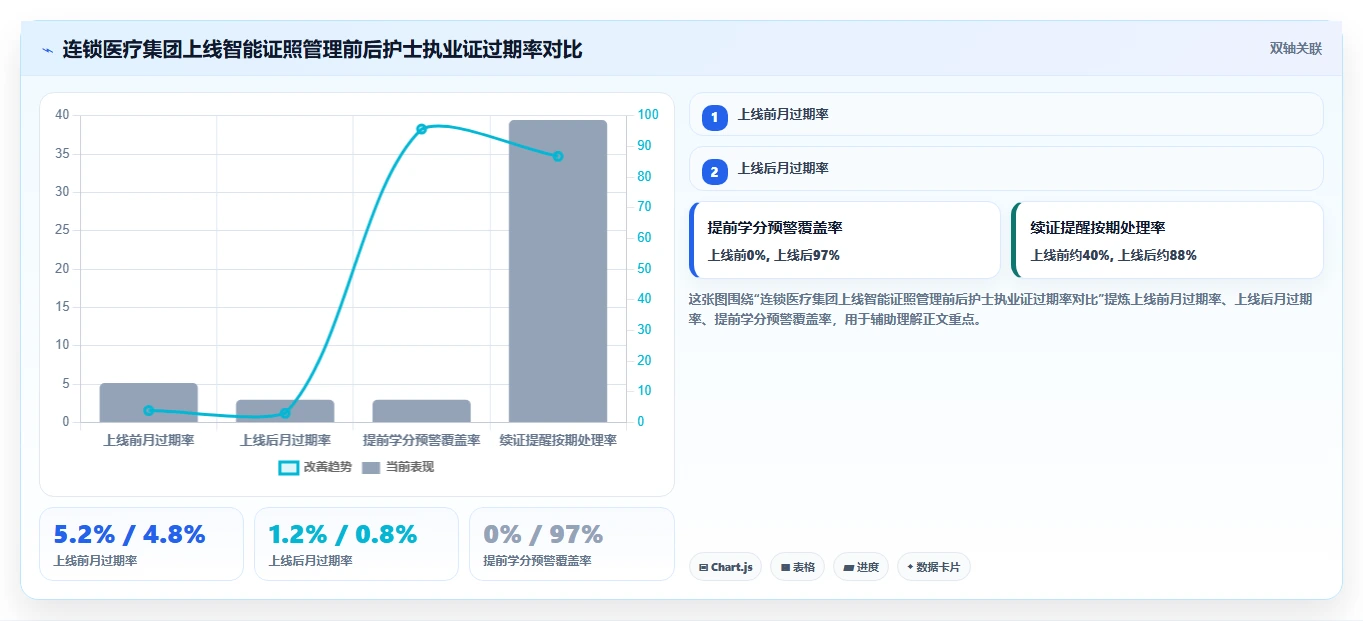Click the tall bar for 续证提醒按期处理率
The image size is (1363, 621).
point(558,271)
